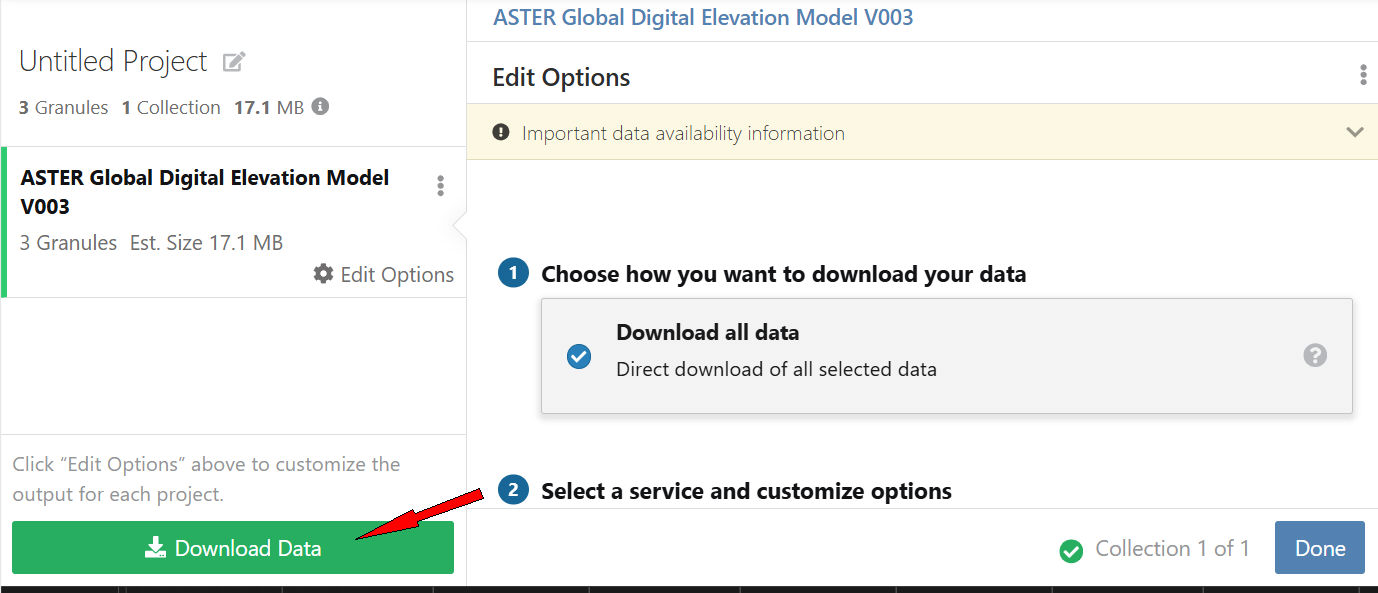Click the pencil icon to rename Untitled Project
Image resolution: width=1378 pixels, height=593 pixels.
[x=234, y=62]
